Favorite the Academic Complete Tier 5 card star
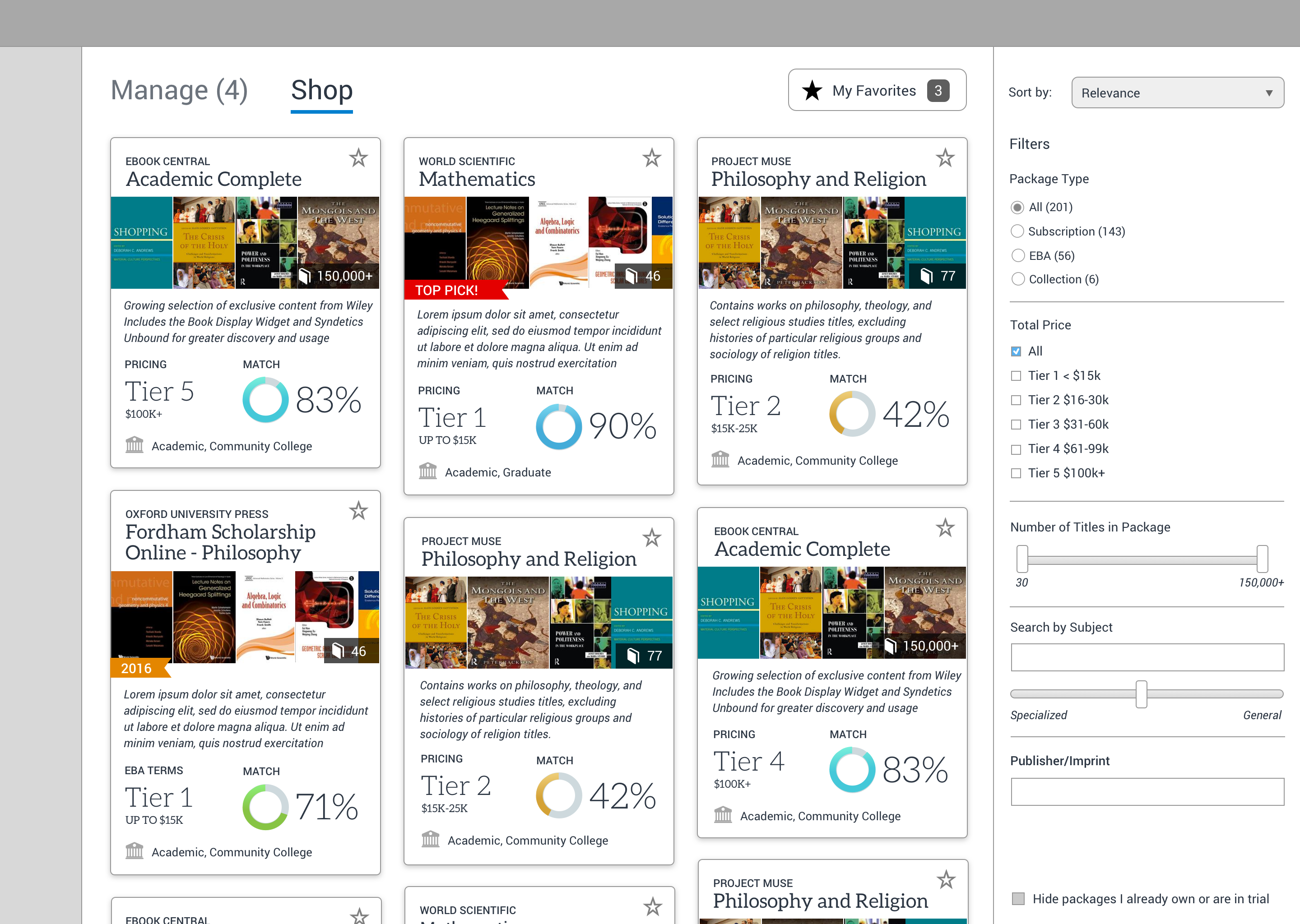This screenshot has height=924, width=1300. [358, 157]
